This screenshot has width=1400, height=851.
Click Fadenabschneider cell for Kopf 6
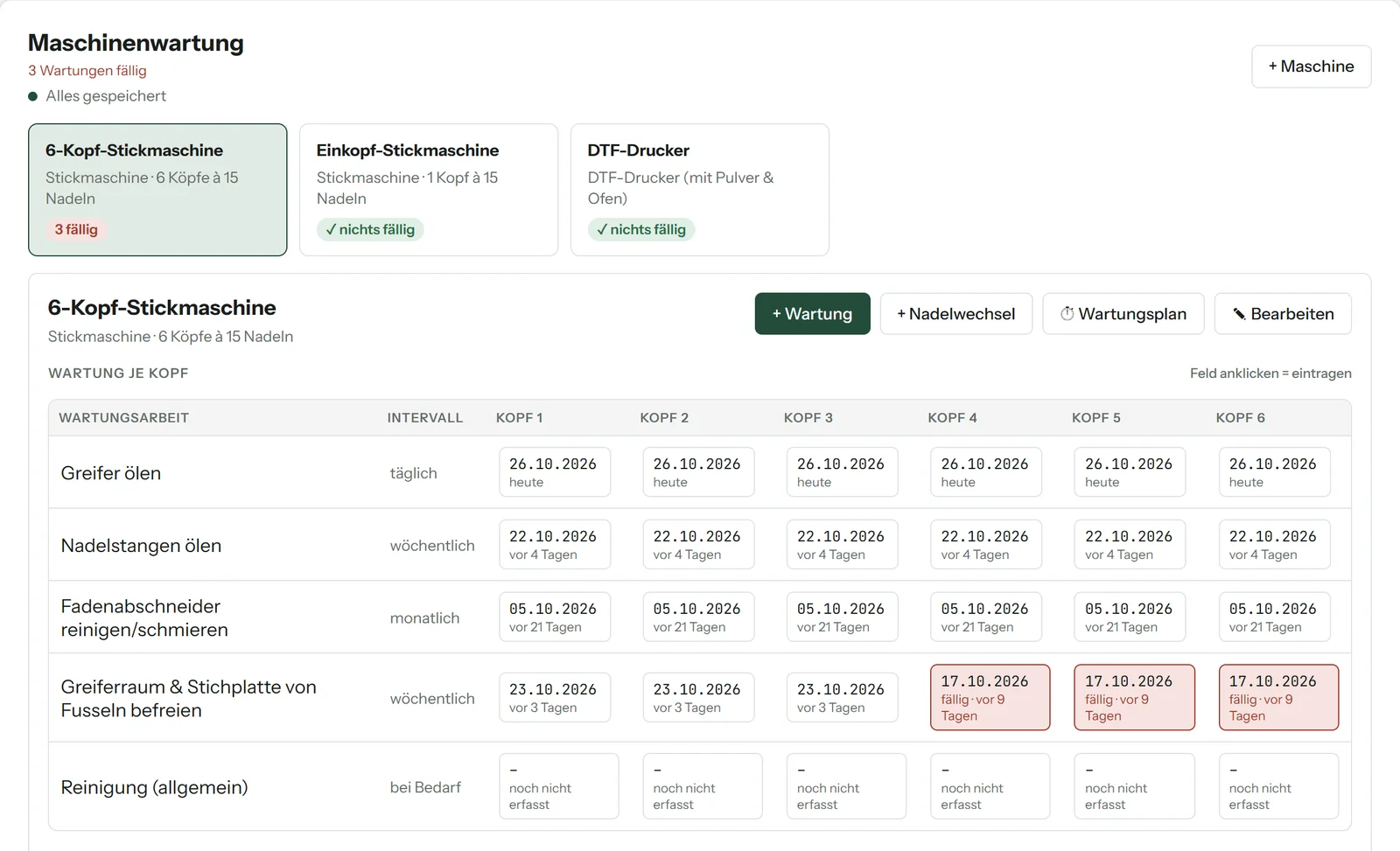(x=1274, y=617)
